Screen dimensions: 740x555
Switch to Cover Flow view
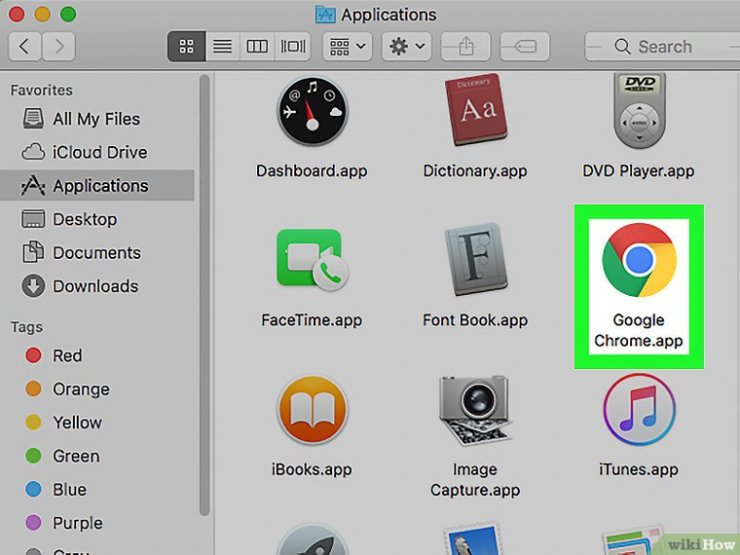[x=293, y=46]
